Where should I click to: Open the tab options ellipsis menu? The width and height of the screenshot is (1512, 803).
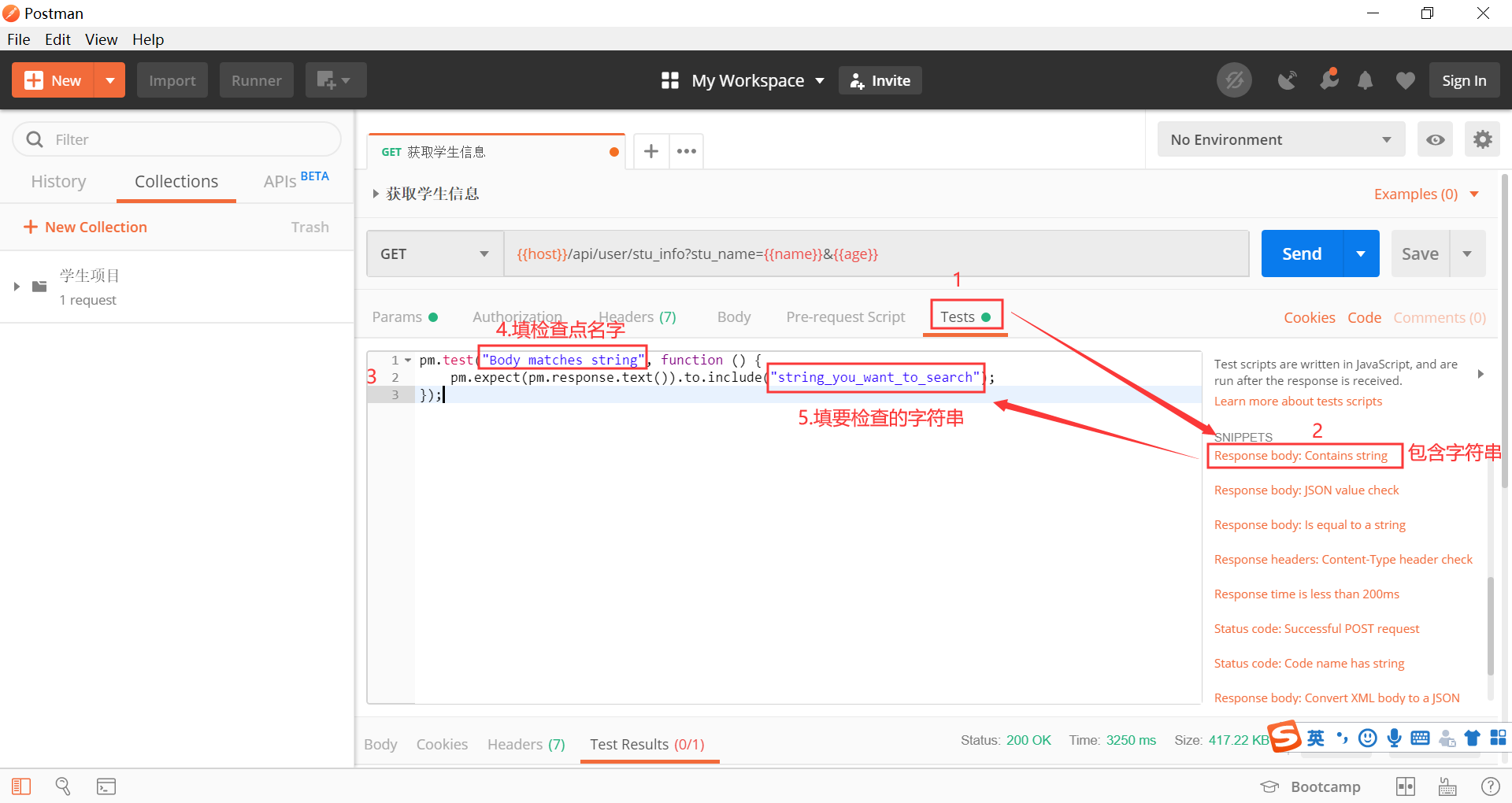click(x=687, y=151)
